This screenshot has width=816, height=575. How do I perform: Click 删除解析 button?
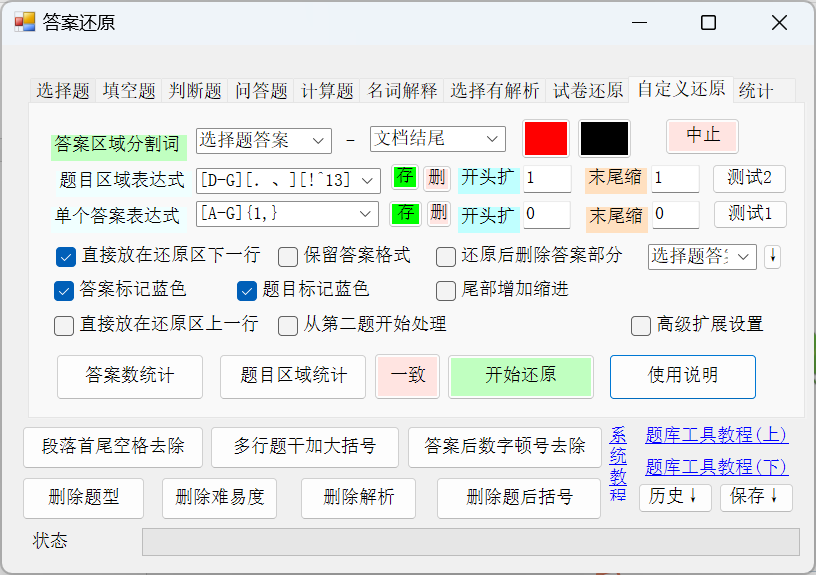click(359, 499)
